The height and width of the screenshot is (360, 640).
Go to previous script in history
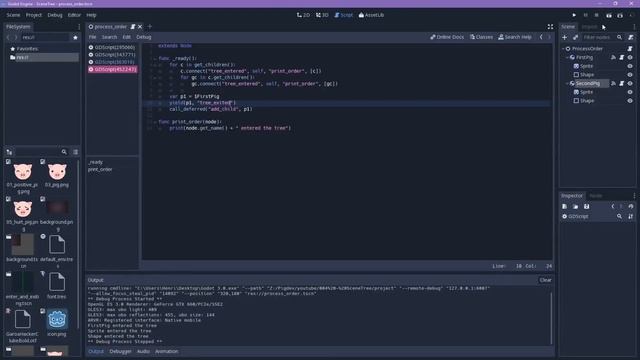pos(541,37)
